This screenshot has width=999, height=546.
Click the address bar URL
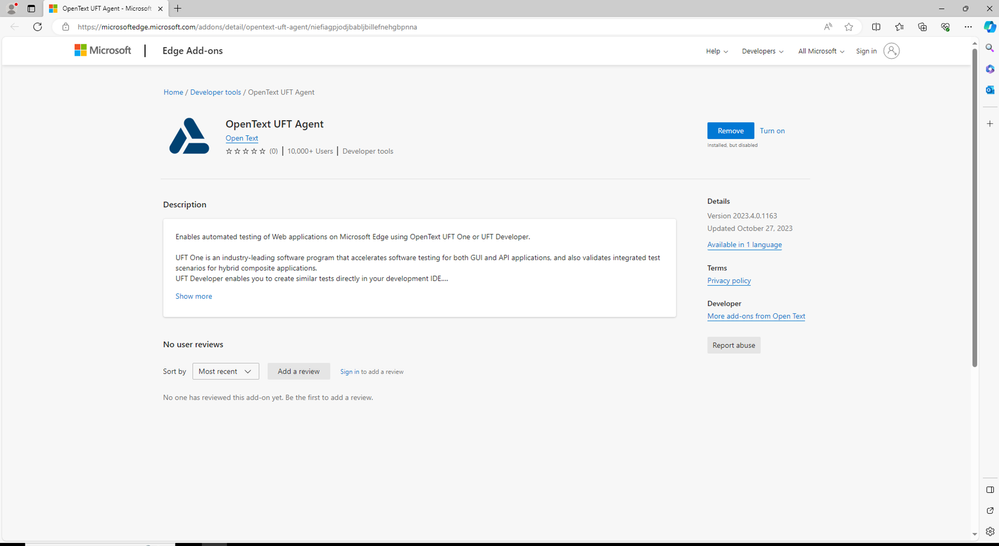247,27
